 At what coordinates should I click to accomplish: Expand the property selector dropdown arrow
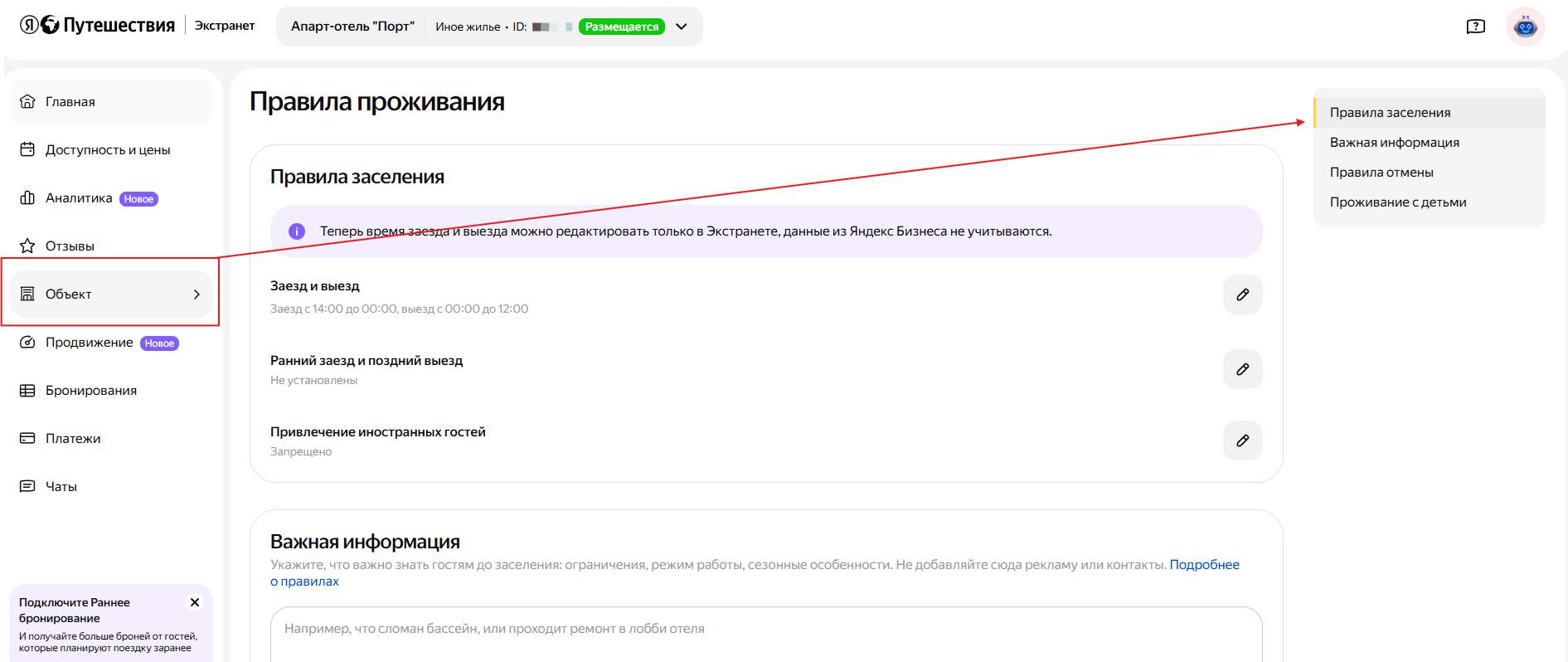tap(682, 27)
